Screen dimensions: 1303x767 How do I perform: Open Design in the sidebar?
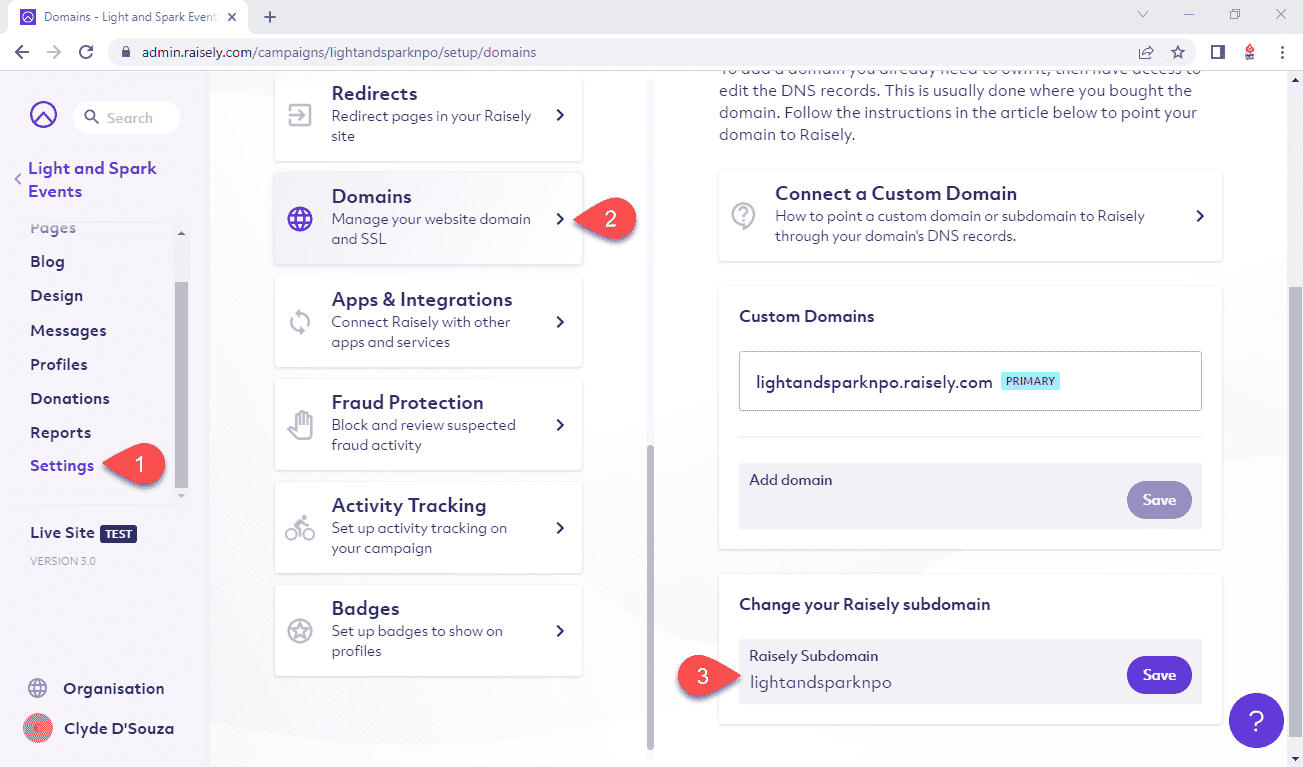point(56,296)
